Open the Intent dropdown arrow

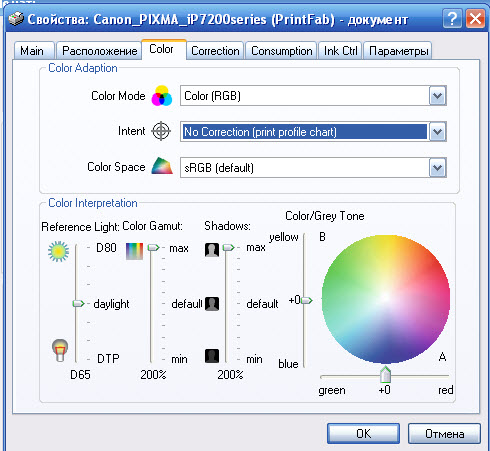tap(437, 132)
